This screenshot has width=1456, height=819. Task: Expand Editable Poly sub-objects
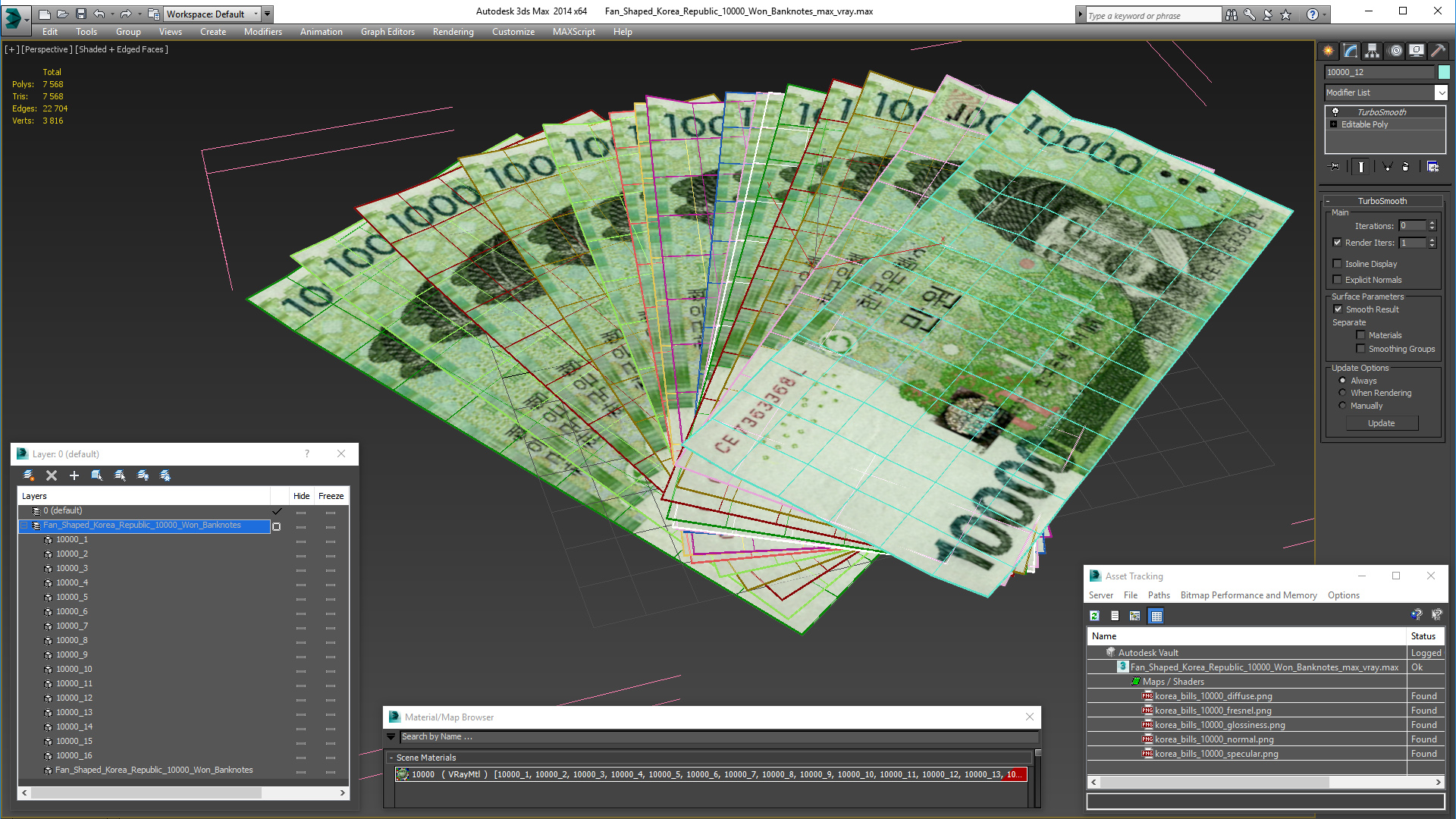tap(1334, 124)
